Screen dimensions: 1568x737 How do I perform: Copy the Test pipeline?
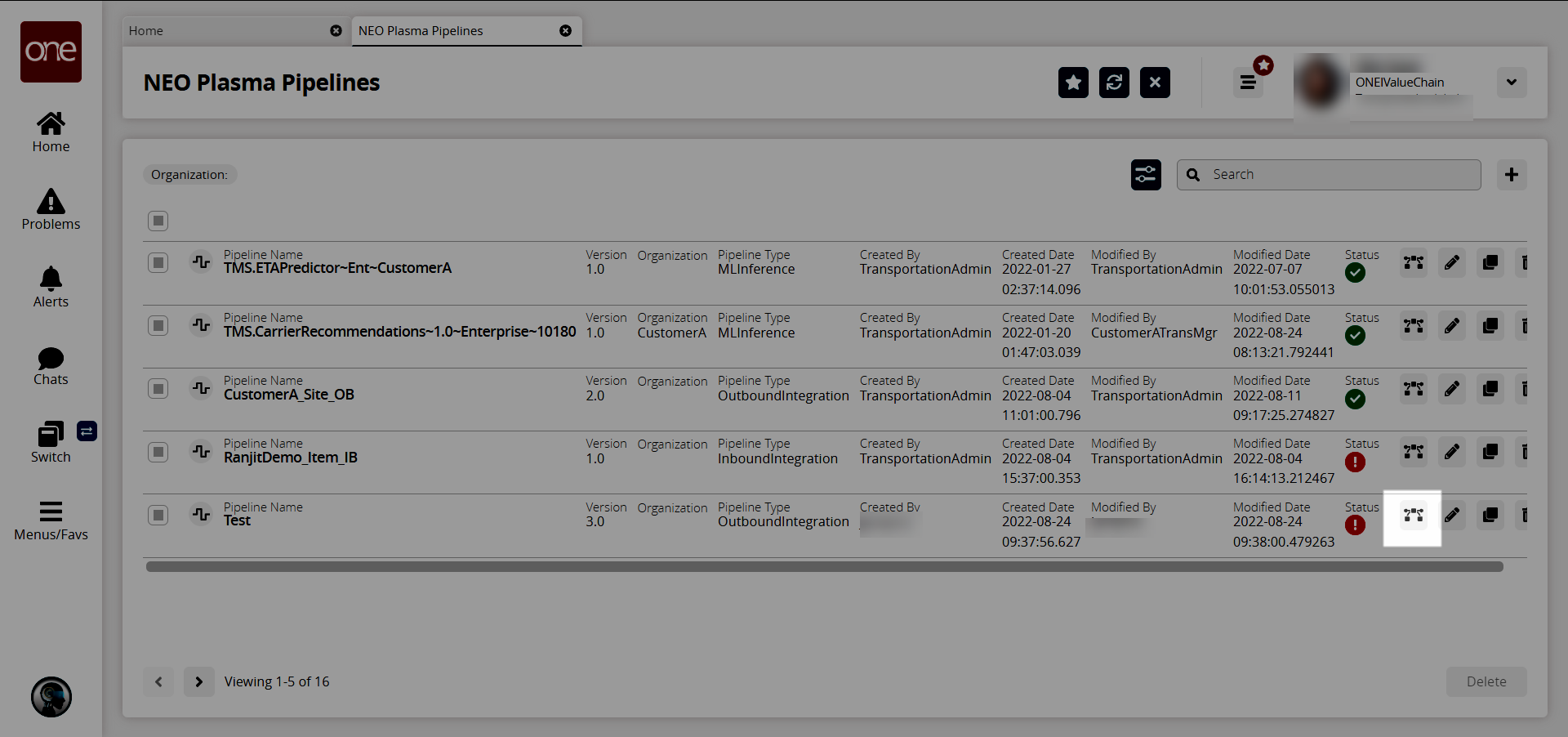point(1490,516)
